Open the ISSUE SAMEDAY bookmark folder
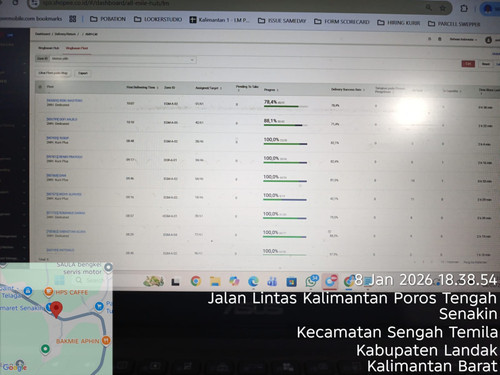 [282, 21]
